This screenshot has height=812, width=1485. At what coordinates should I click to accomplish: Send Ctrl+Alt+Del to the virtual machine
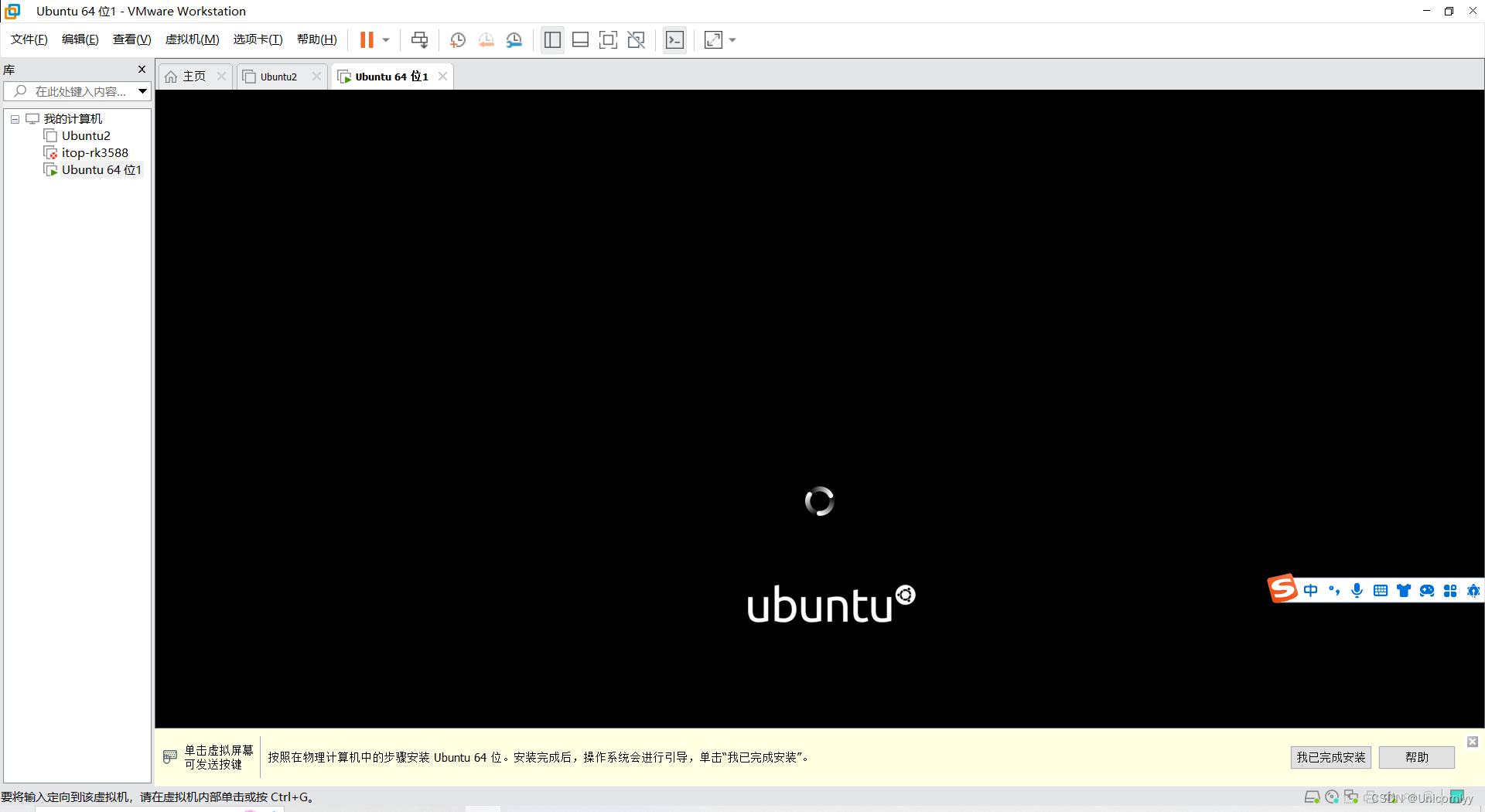tap(419, 39)
